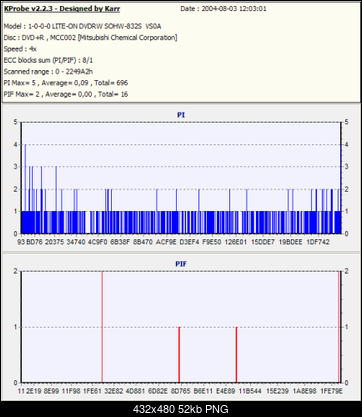
Task: Click 32E82 label on PIF axis
Action: click(114, 391)
